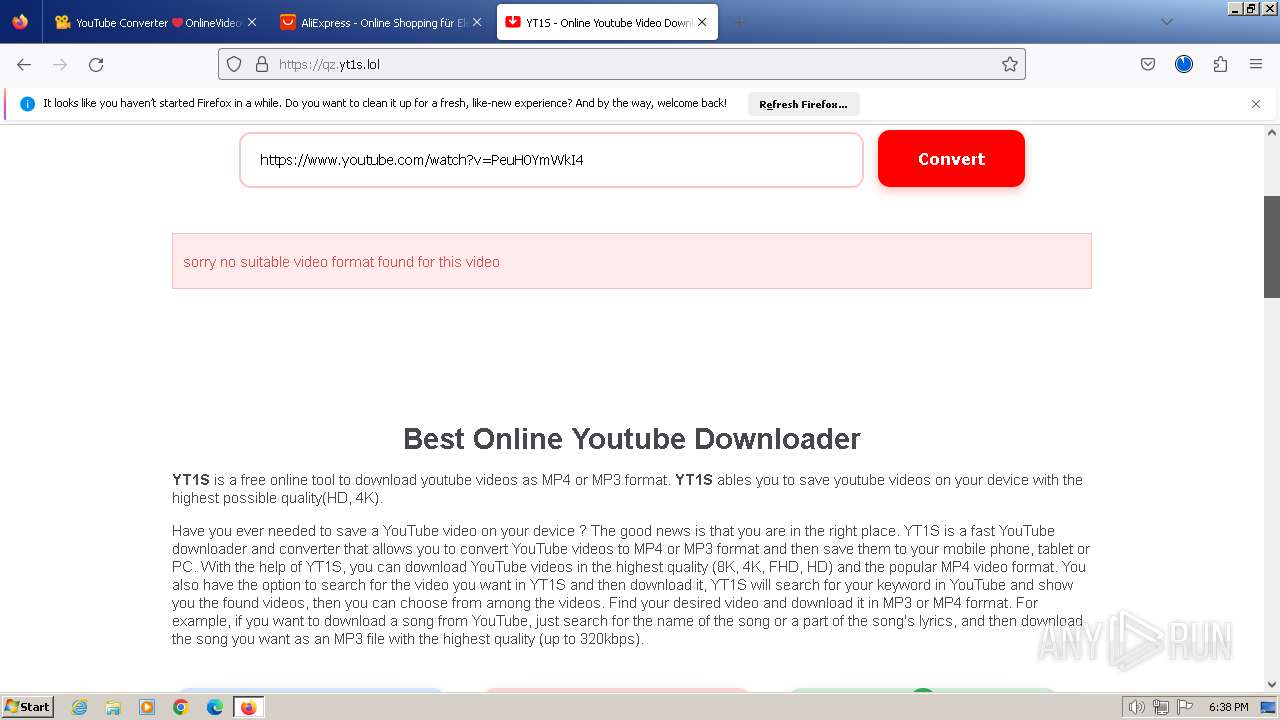Click the Firefox logo in the tab bar

click(20, 22)
